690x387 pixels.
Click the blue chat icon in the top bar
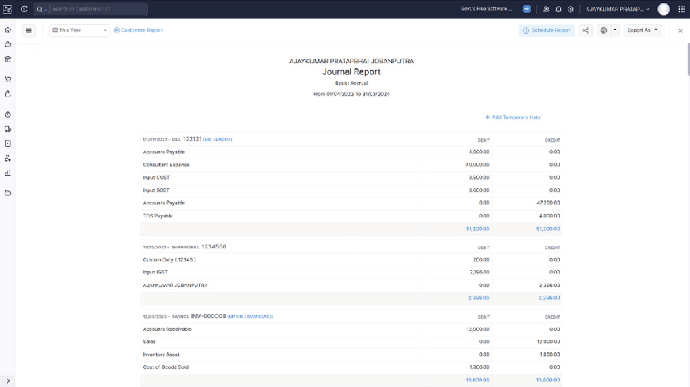[x=527, y=9]
